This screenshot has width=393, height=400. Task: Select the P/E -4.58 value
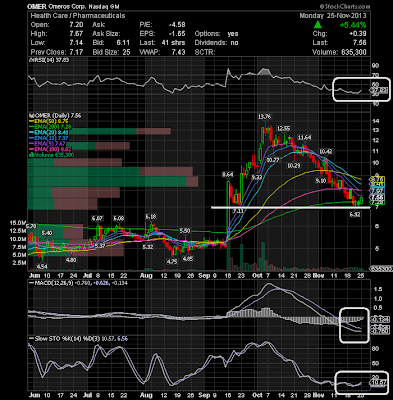(x=177, y=25)
